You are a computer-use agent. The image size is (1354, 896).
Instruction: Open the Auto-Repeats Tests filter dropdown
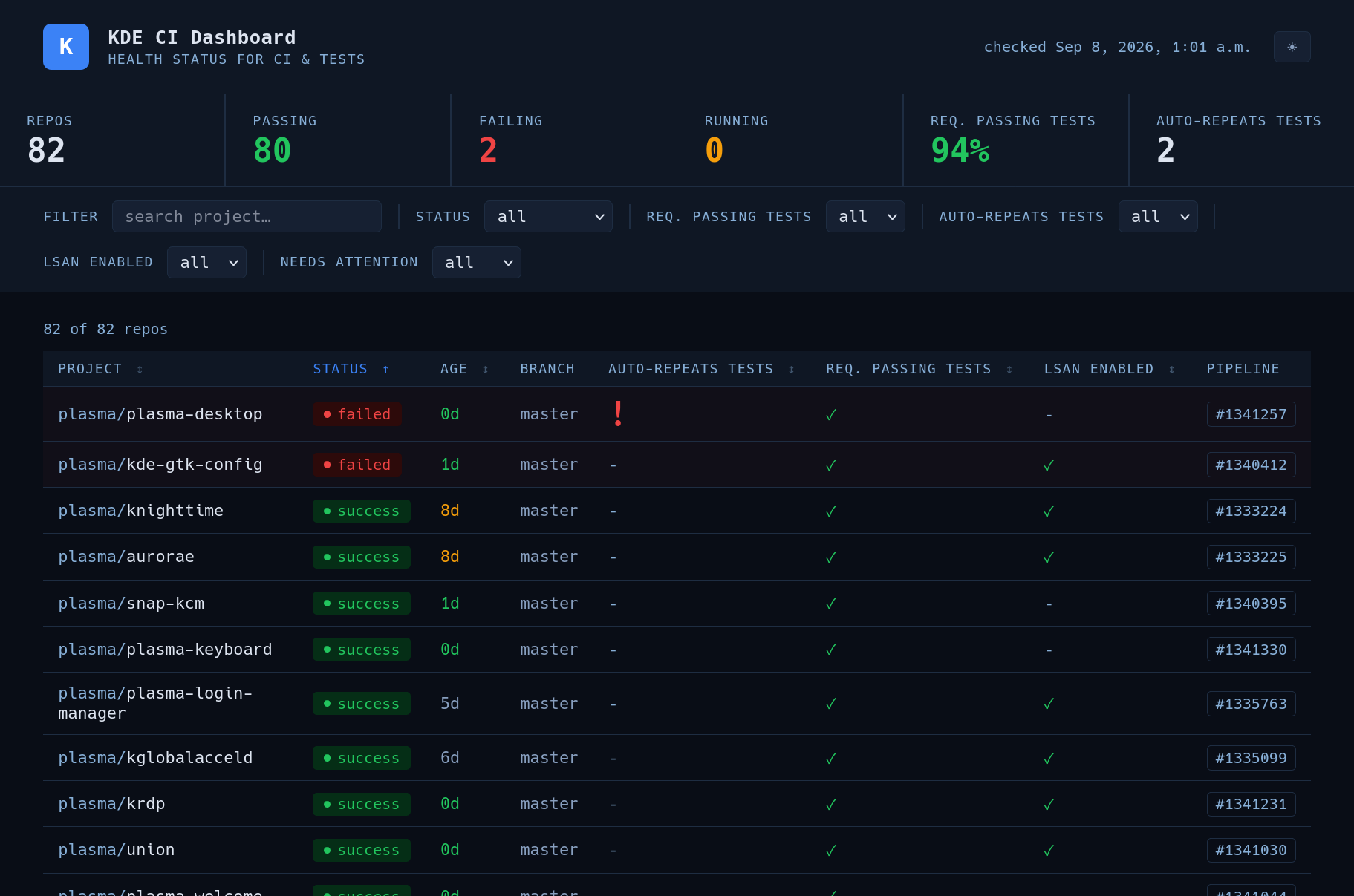pyautogui.click(x=1158, y=217)
